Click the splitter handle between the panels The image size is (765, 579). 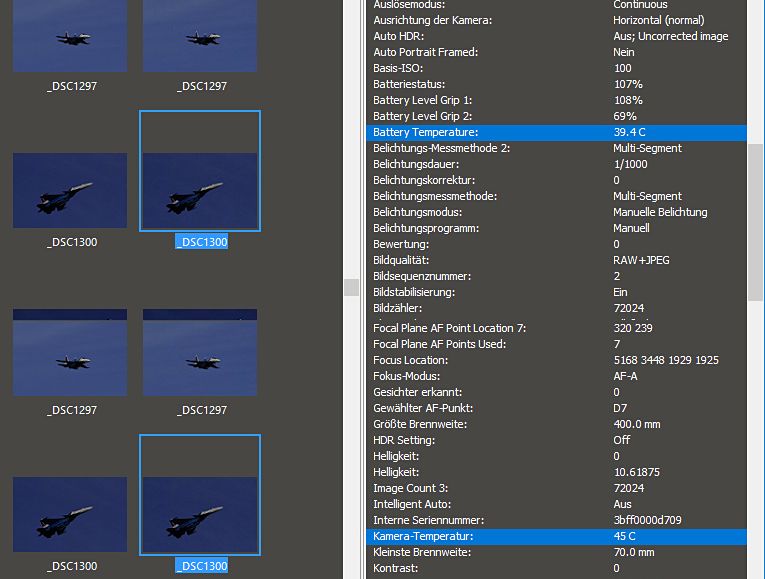351,288
